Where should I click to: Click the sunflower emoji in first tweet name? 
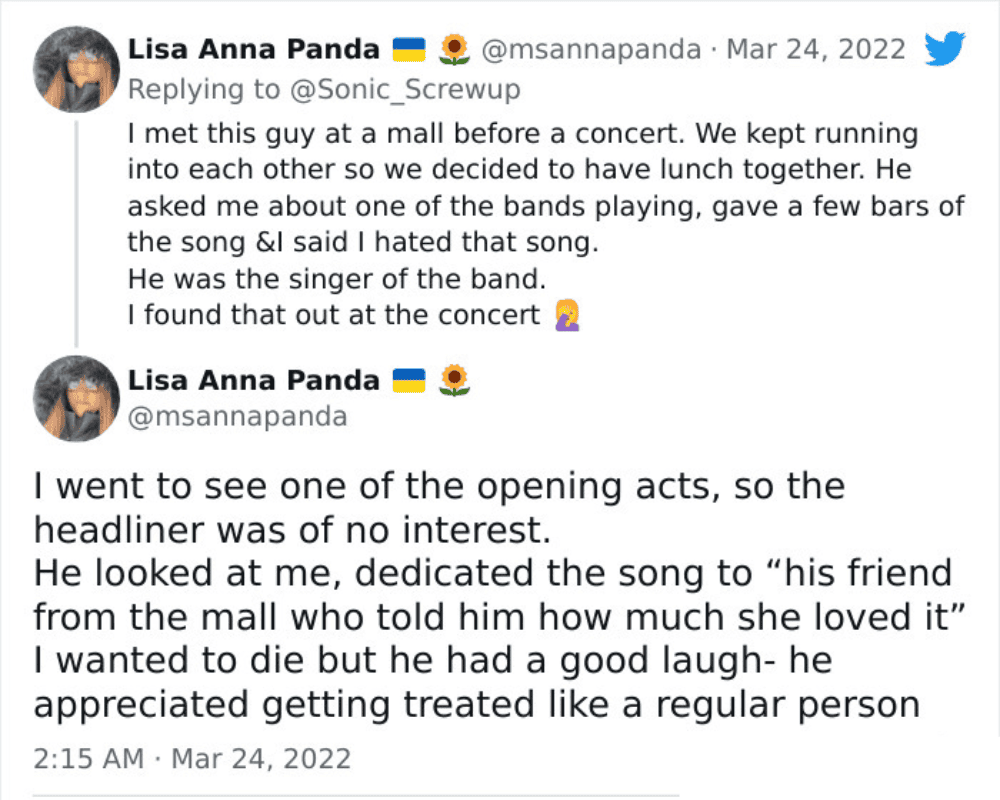click(x=454, y=50)
